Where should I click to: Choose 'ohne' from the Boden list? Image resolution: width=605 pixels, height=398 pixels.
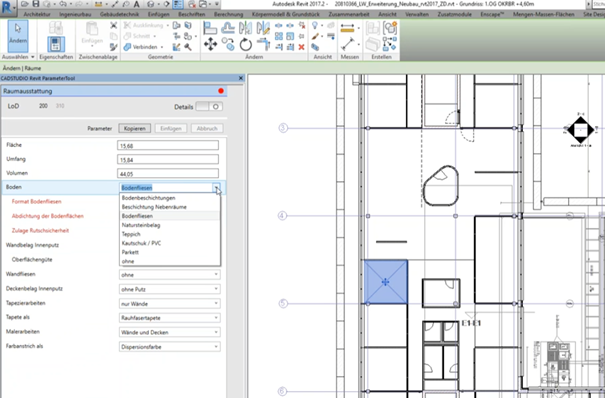point(170,261)
